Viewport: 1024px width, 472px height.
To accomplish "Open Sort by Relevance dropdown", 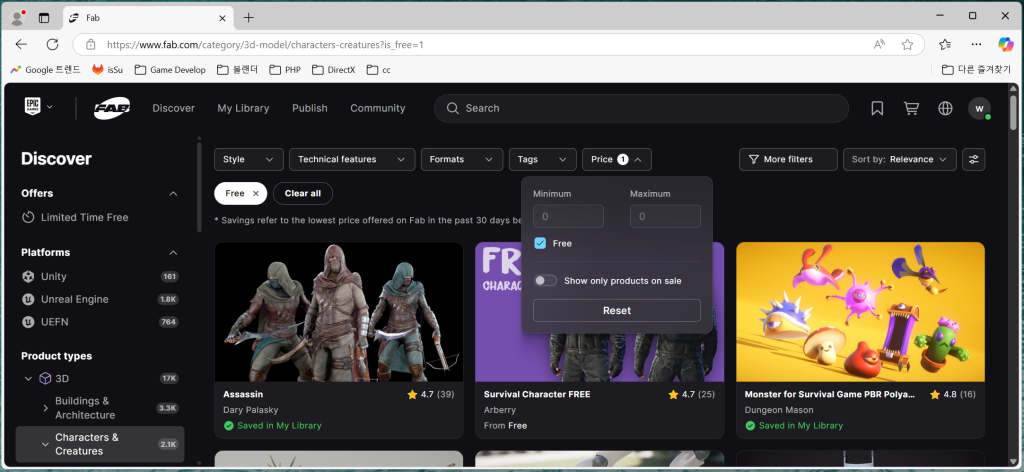I will point(899,159).
